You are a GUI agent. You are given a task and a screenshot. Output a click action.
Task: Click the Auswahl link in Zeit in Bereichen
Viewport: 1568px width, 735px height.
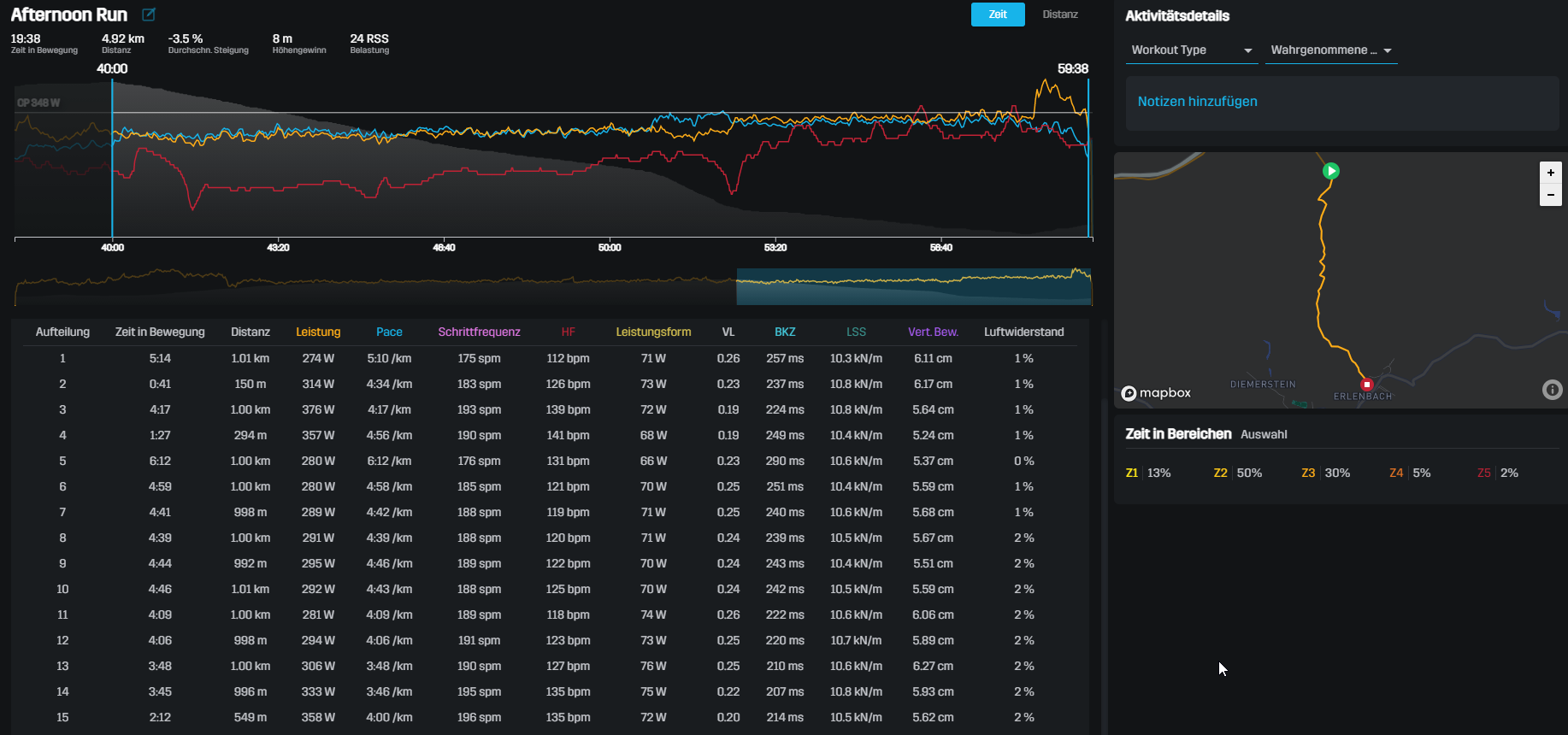(1263, 434)
